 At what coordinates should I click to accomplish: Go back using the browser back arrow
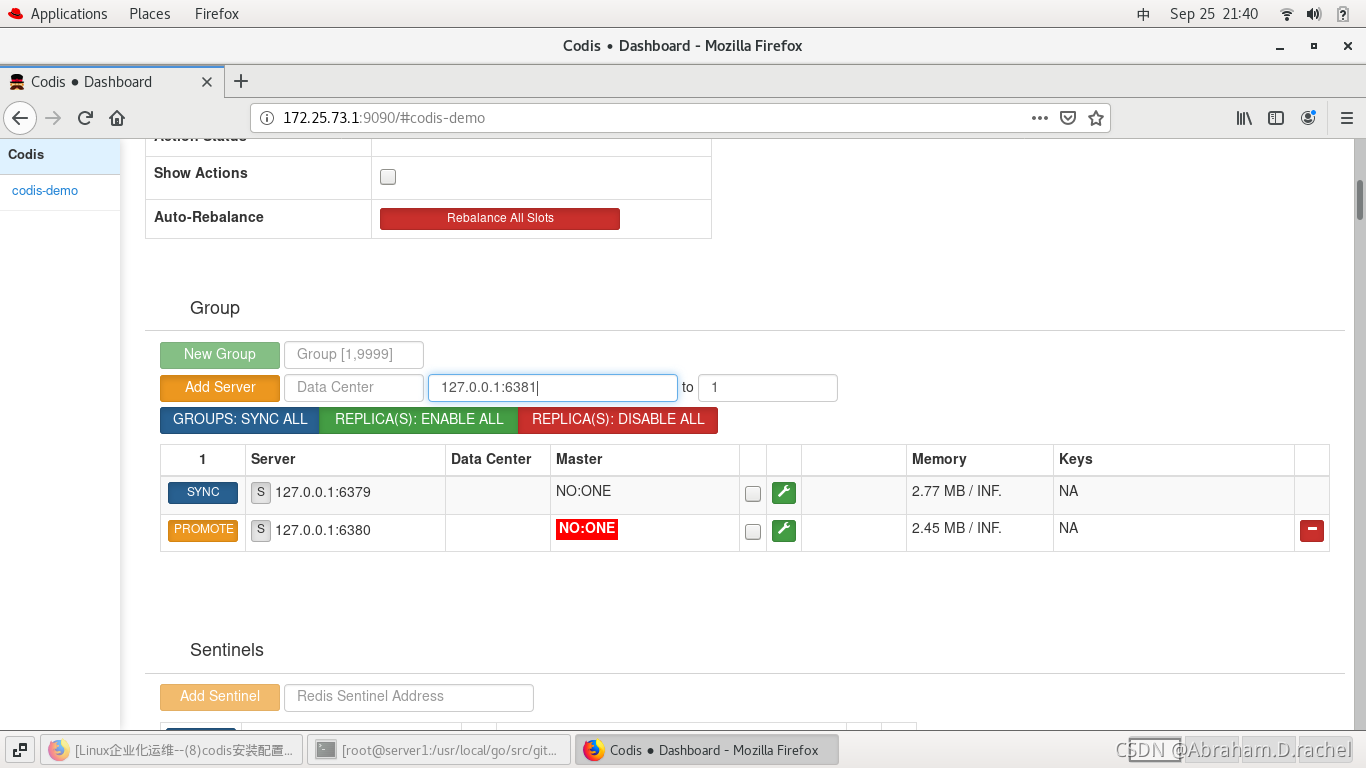[x=20, y=118]
